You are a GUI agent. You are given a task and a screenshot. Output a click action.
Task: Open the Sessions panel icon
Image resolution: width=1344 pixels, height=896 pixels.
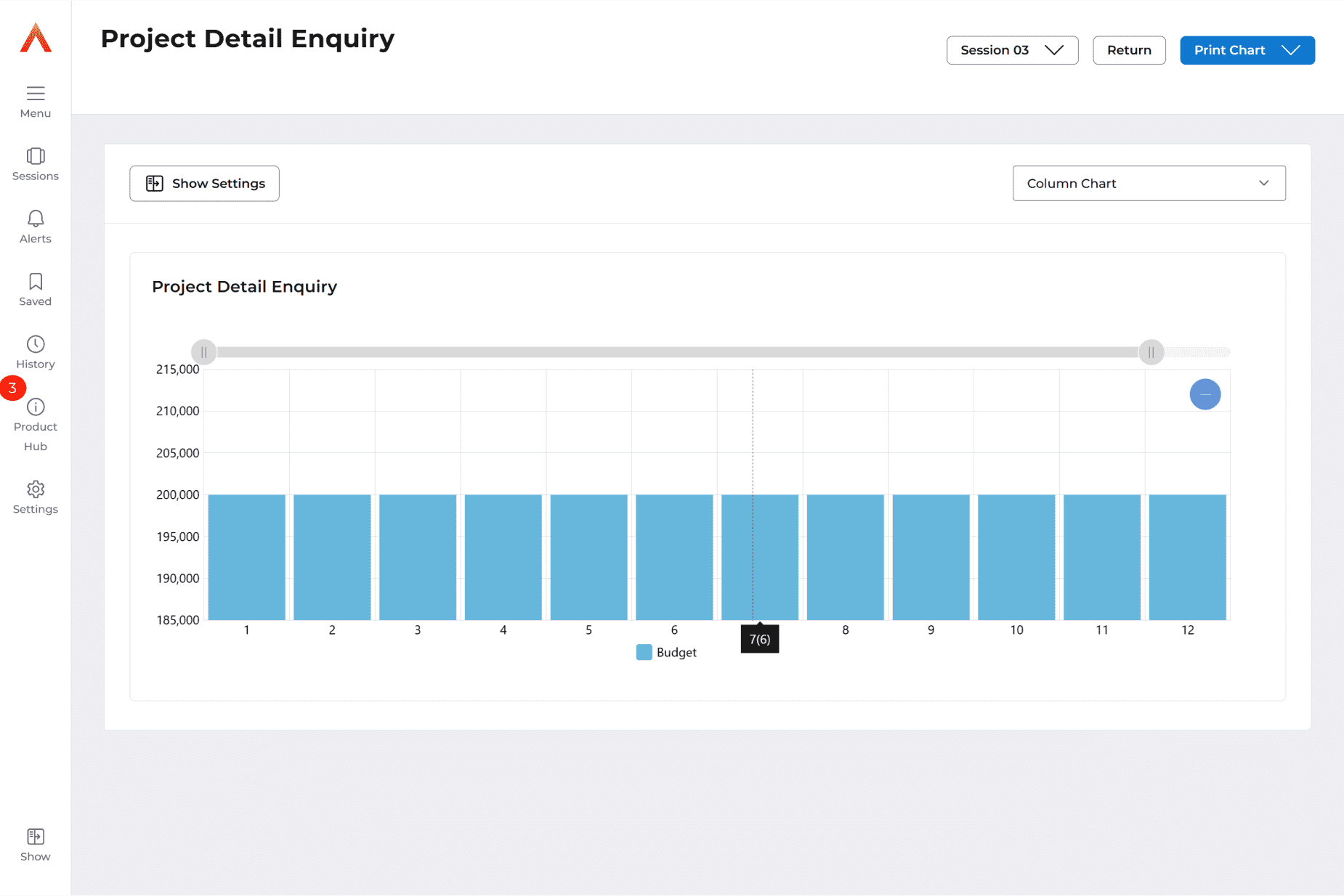(36, 157)
